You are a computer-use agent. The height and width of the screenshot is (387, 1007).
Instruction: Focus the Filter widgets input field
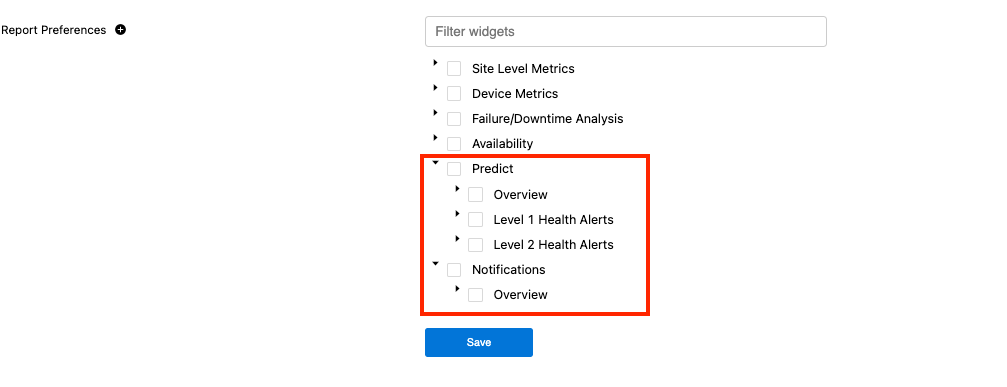point(626,31)
